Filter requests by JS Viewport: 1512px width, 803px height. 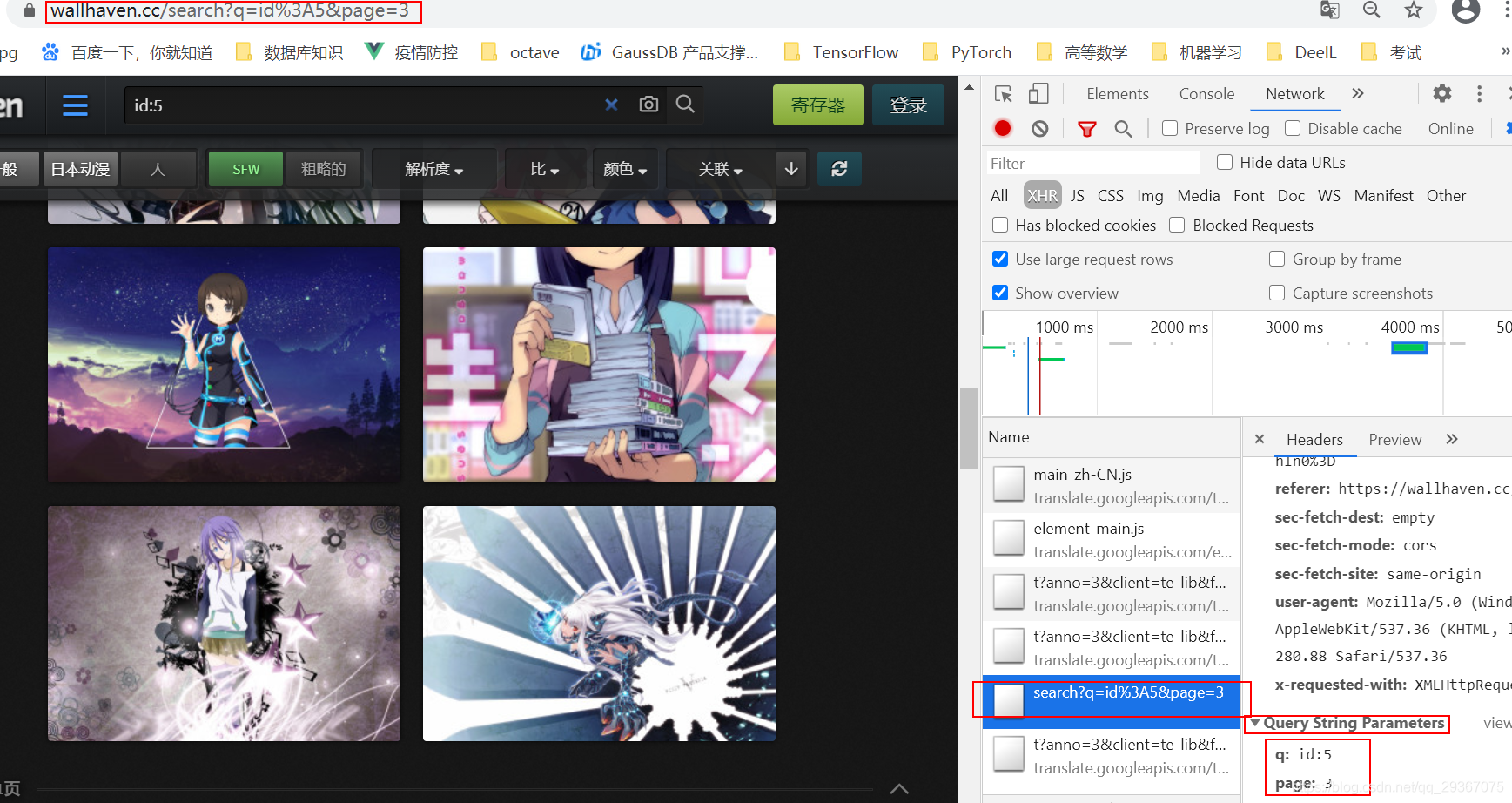pos(1078,195)
